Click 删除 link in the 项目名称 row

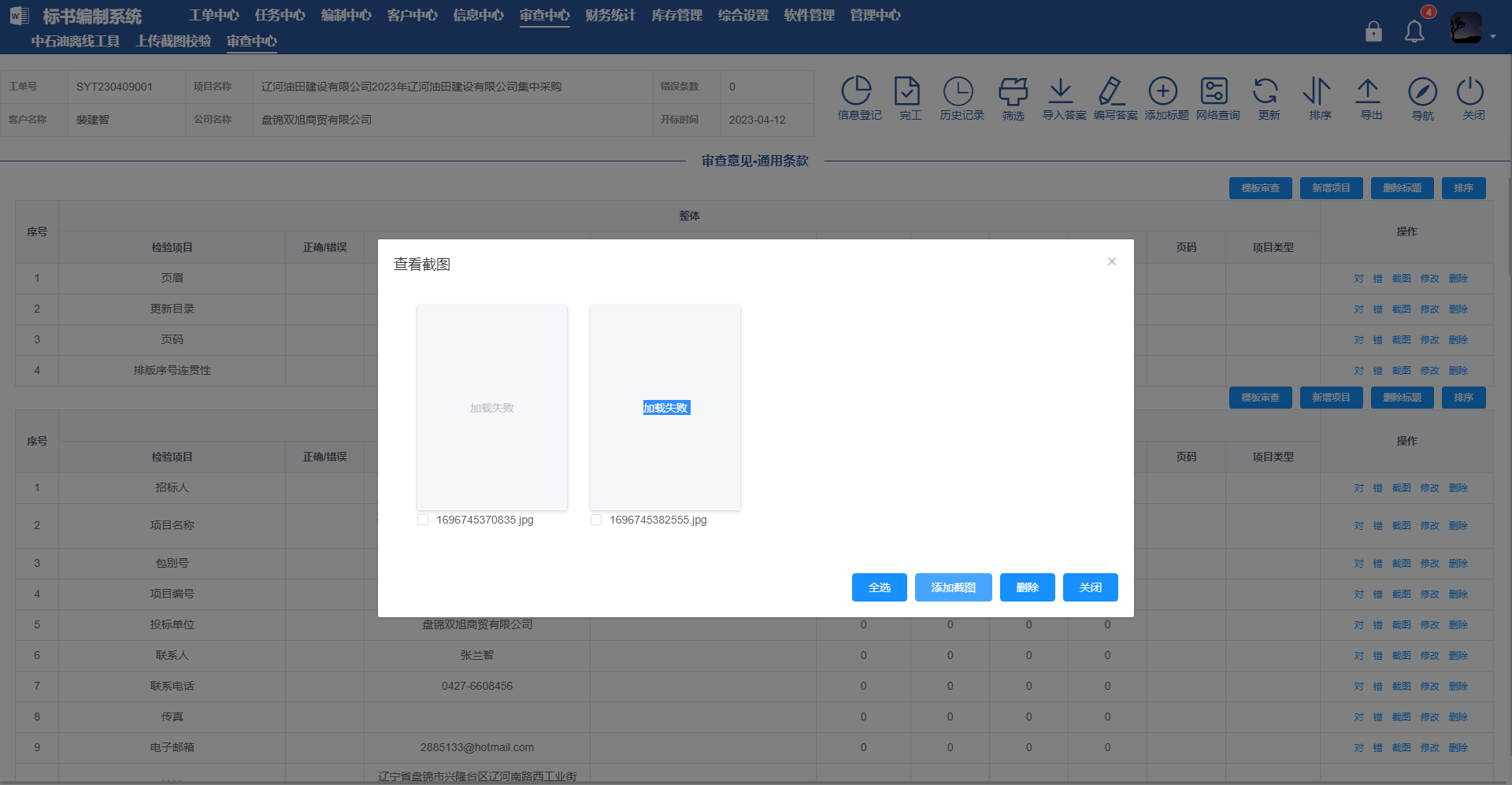point(1458,526)
